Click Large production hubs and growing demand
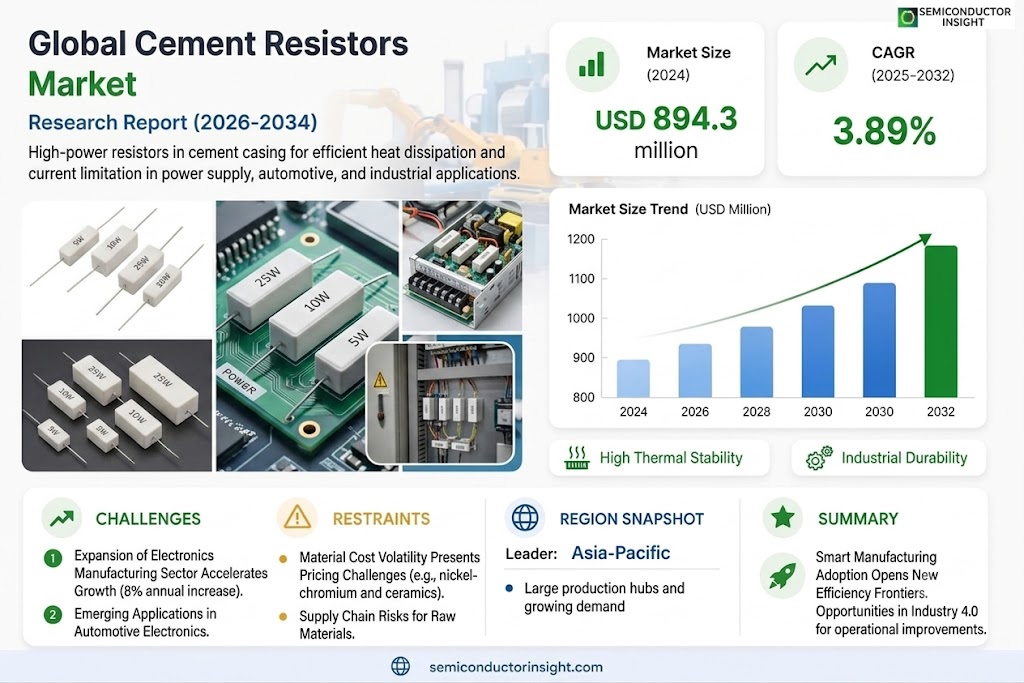This screenshot has width=1024, height=683. click(x=604, y=597)
